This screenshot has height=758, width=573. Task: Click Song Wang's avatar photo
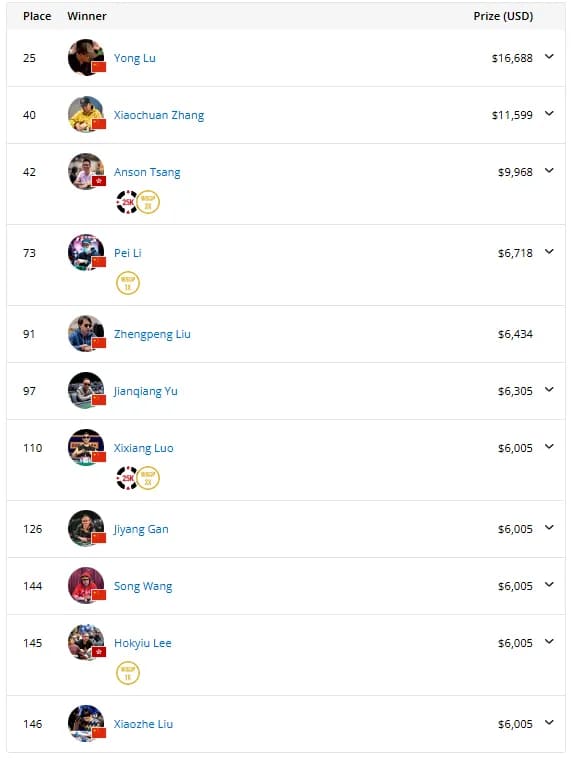point(86,585)
